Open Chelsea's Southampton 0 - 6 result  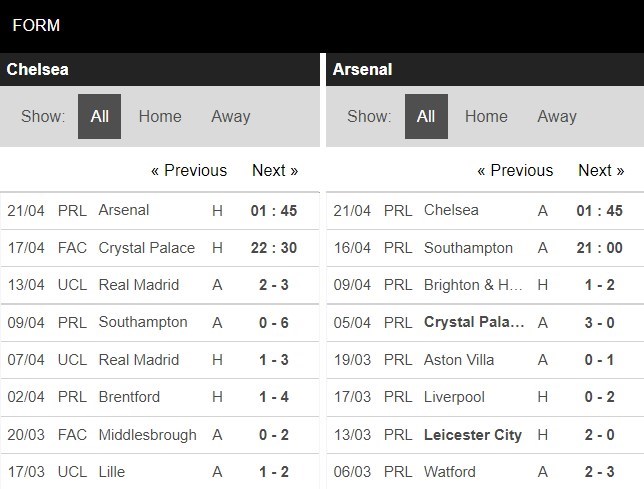(x=160, y=323)
